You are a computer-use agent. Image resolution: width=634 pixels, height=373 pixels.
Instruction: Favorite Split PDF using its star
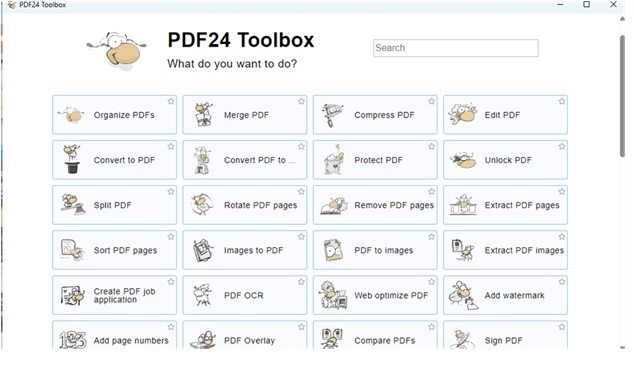point(171,191)
